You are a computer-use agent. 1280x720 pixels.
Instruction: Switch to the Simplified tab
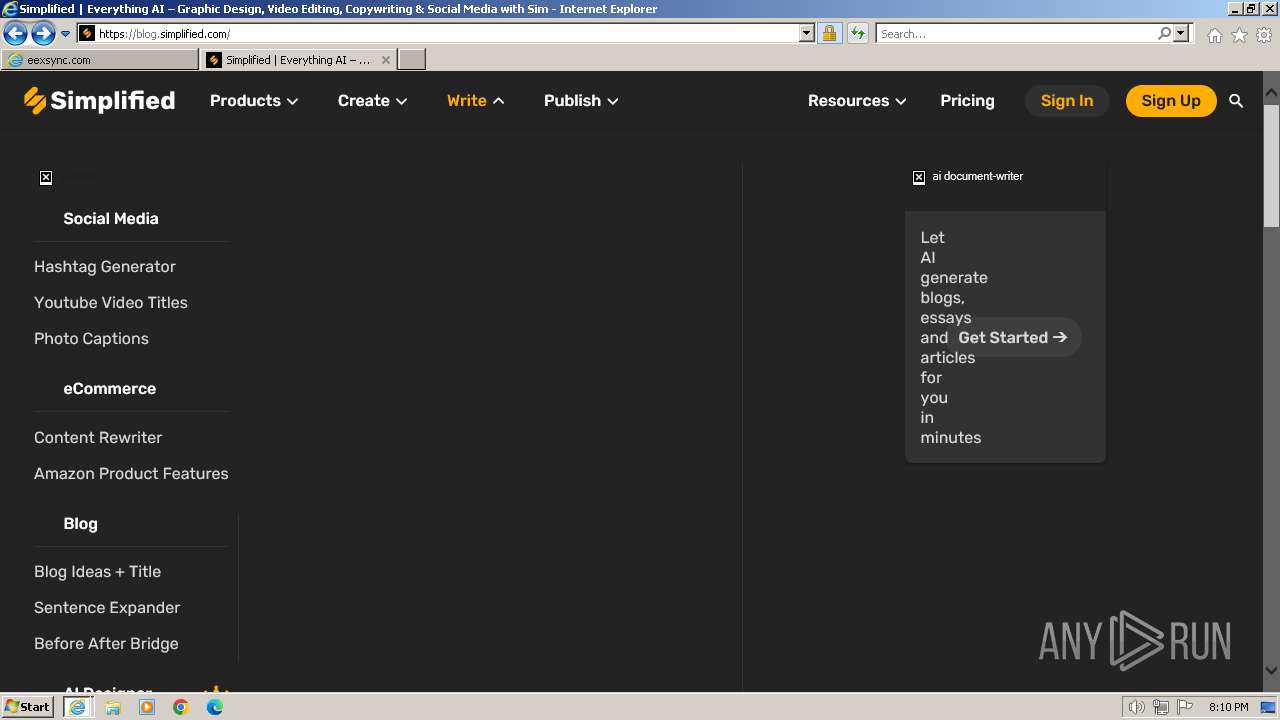pos(298,60)
